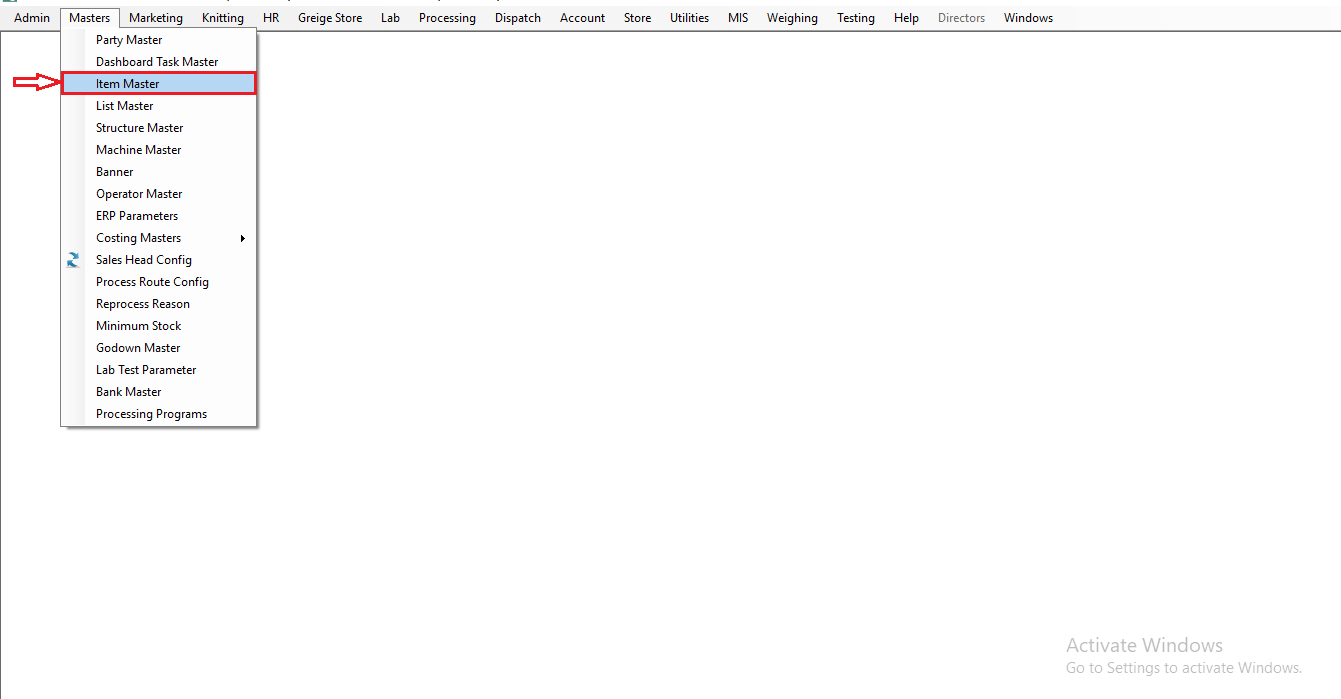The image size is (1341, 699).
Task: Open the Weighing menu
Action: pos(792,18)
